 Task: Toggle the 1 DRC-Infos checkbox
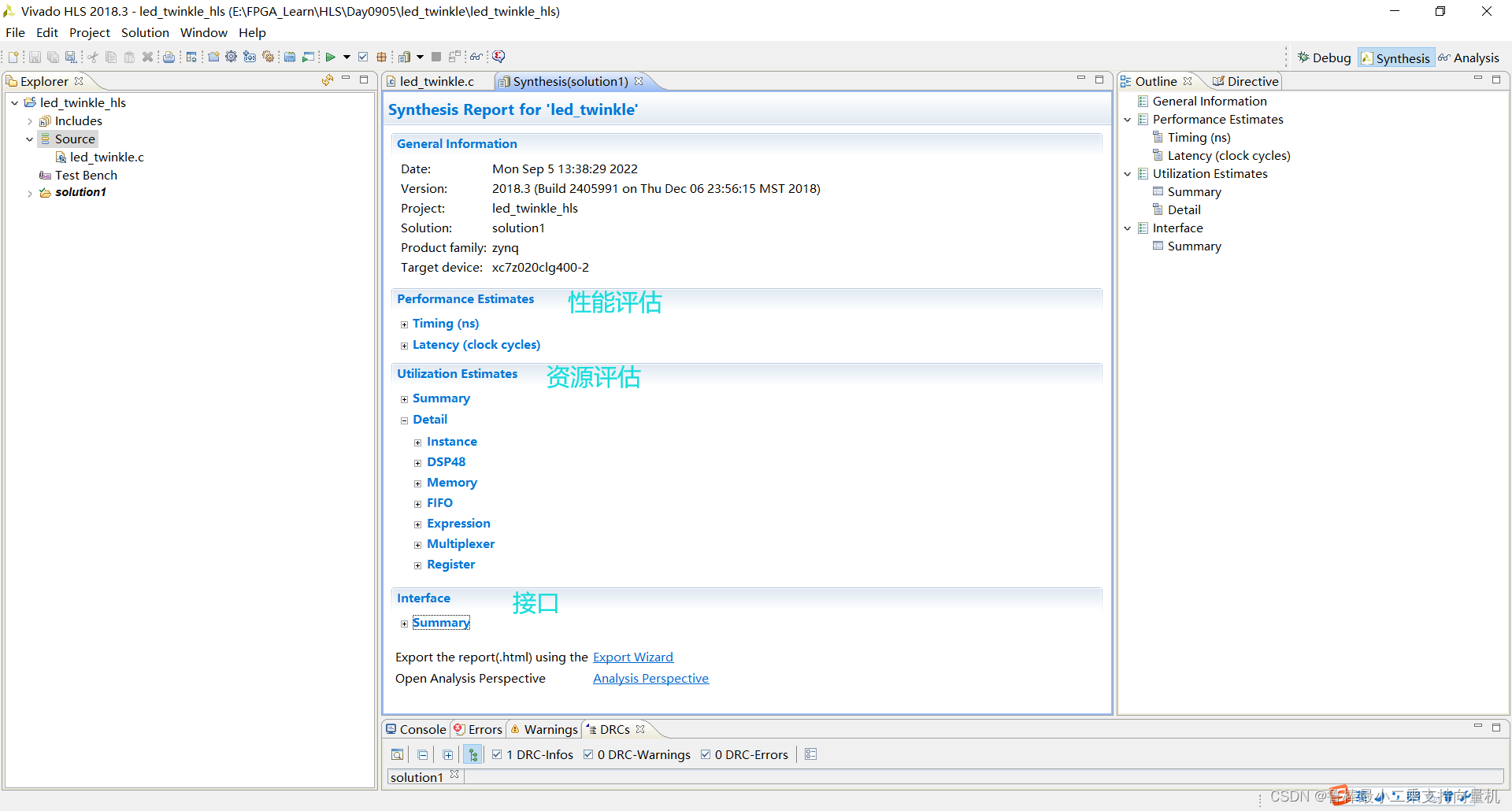[497, 754]
